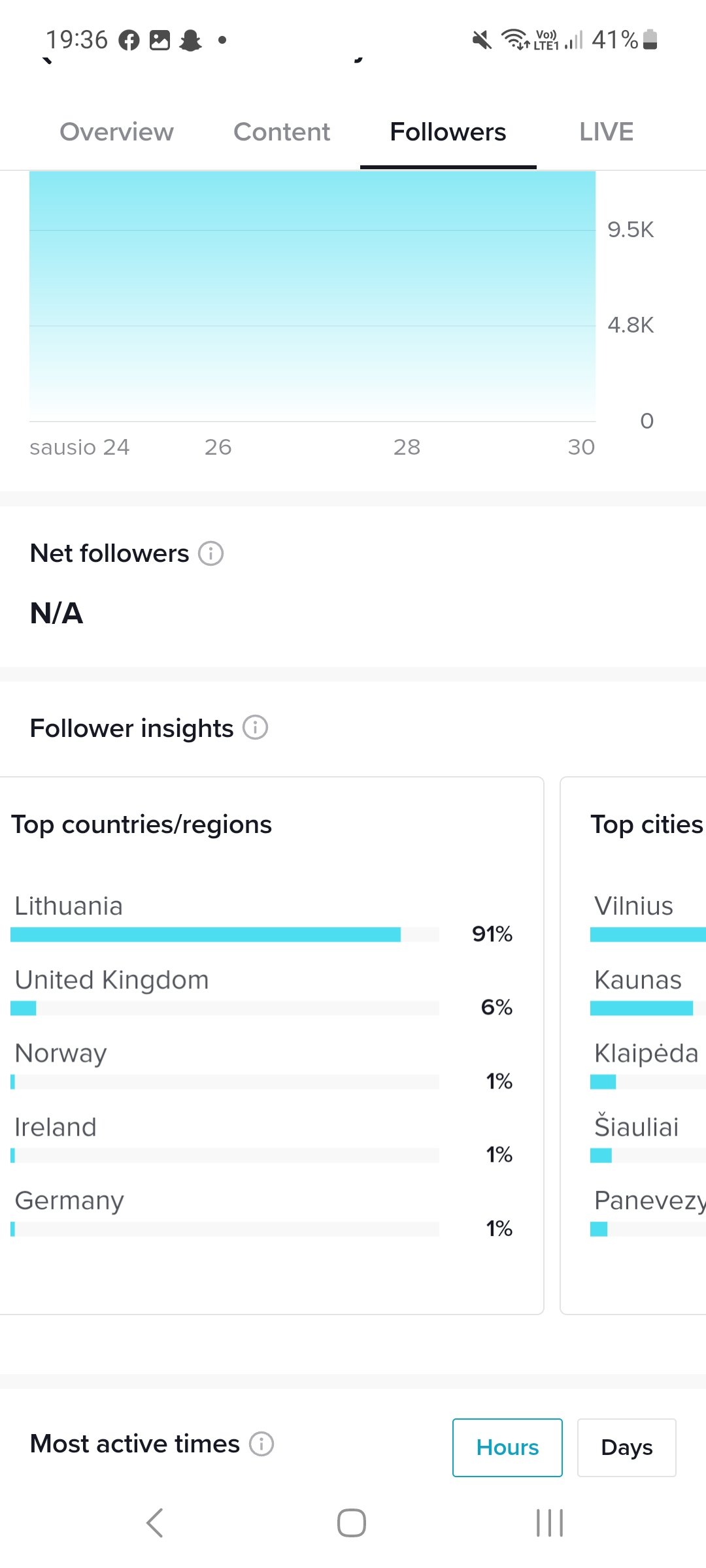The width and height of the screenshot is (706, 1568).
Task: Tap the Most active times info icon
Action: [261, 1443]
